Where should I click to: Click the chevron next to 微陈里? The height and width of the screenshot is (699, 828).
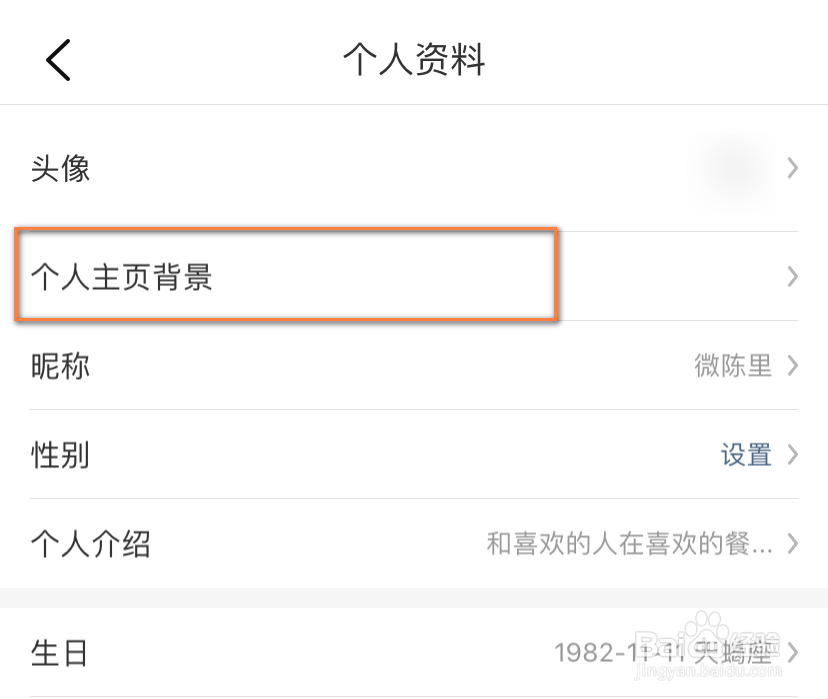(x=793, y=366)
